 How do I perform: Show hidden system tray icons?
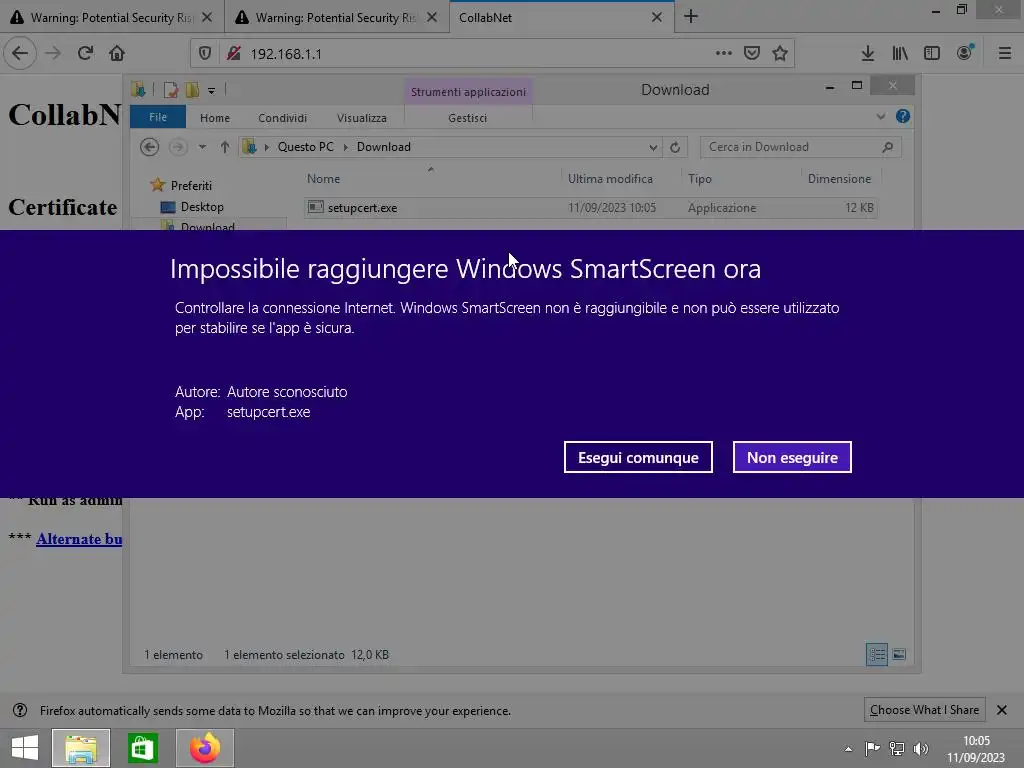pyautogui.click(x=848, y=749)
